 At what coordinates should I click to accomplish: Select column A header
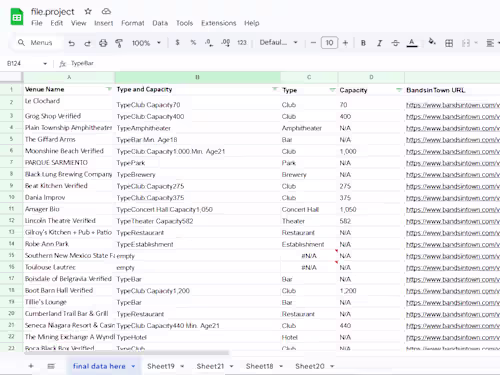(69, 77)
